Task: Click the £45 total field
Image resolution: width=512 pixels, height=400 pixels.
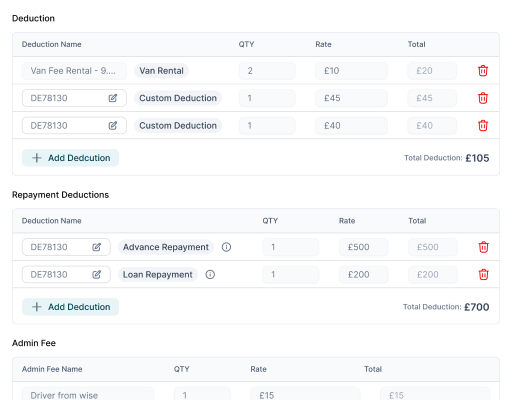Action: coord(432,98)
